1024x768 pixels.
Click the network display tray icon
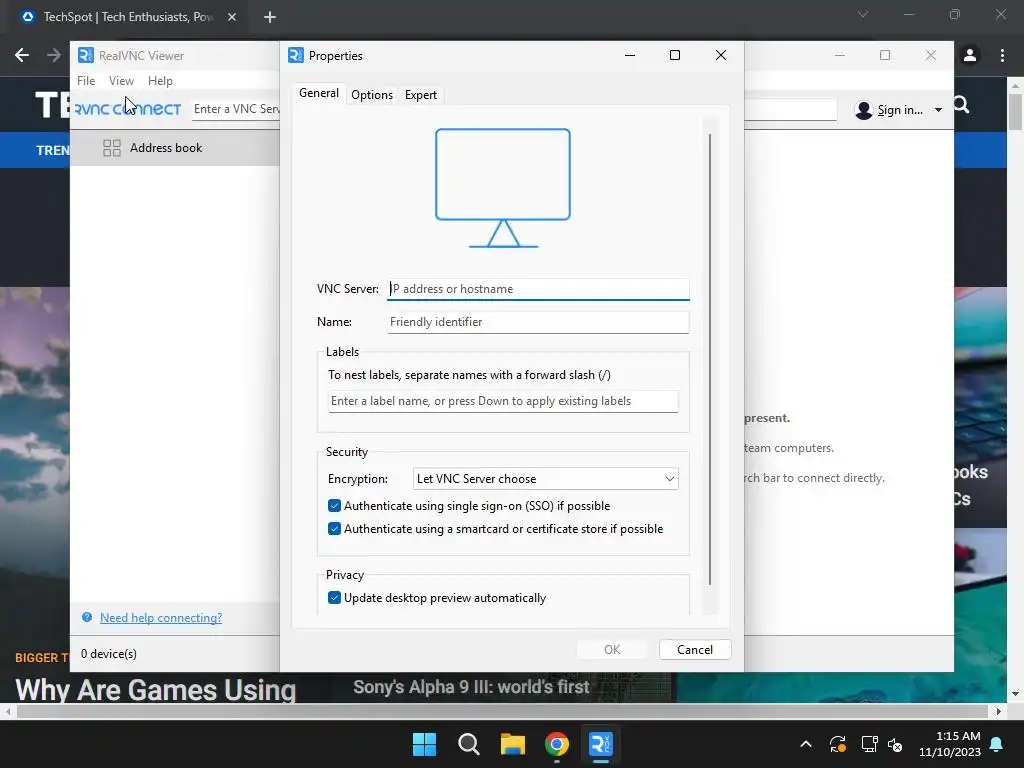[869, 744]
